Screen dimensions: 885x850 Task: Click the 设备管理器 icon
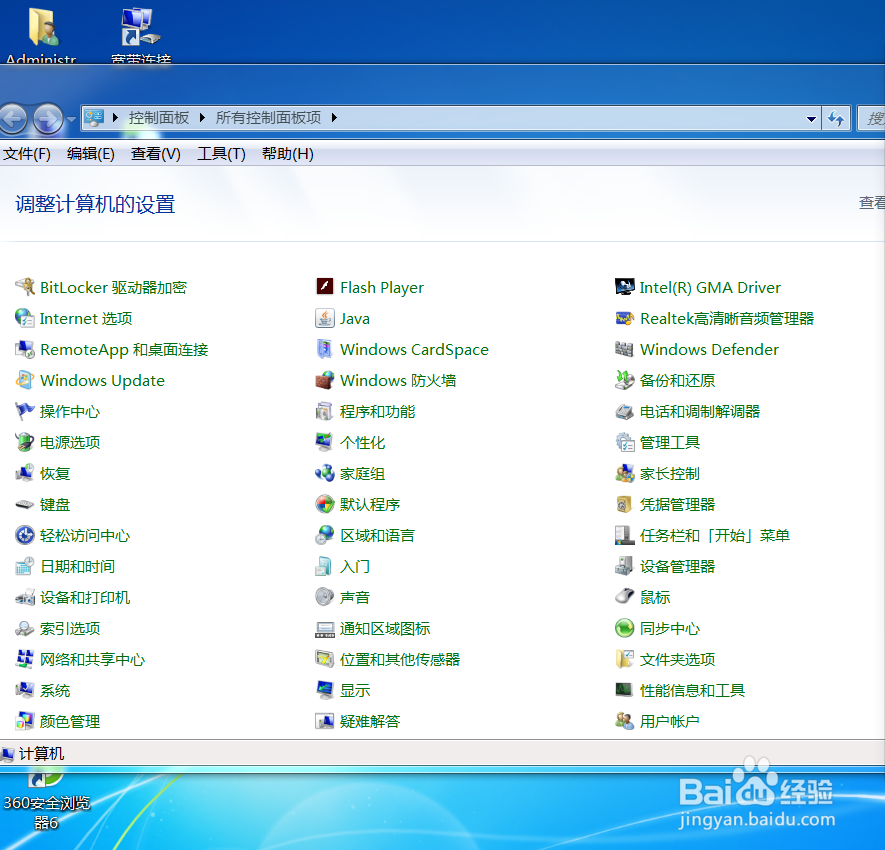pyautogui.click(x=625, y=567)
